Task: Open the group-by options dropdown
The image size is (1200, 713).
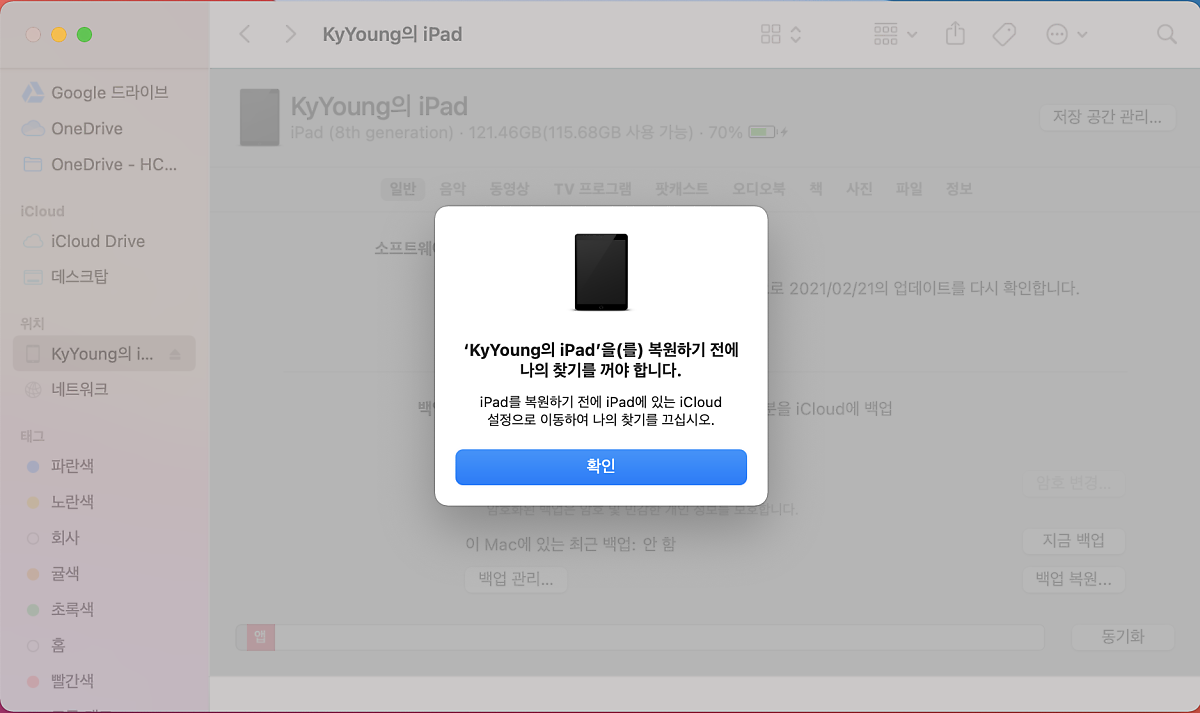Action: pyautogui.click(x=895, y=34)
